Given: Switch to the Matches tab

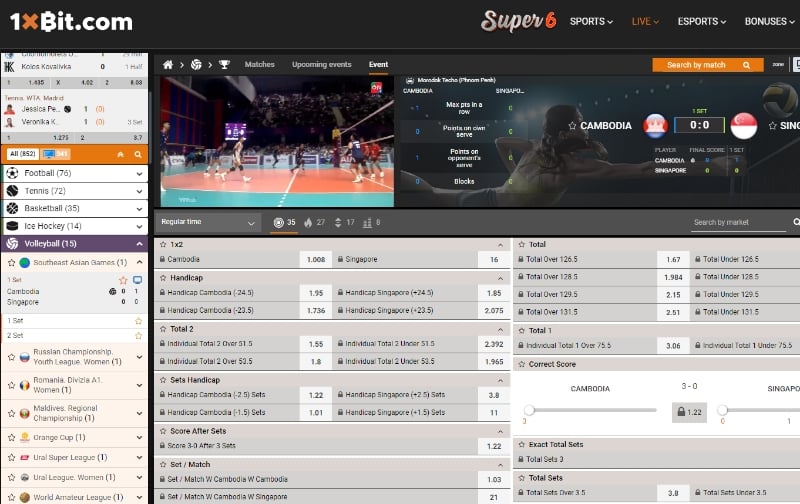Looking at the screenshot, I should pos(259,65).
